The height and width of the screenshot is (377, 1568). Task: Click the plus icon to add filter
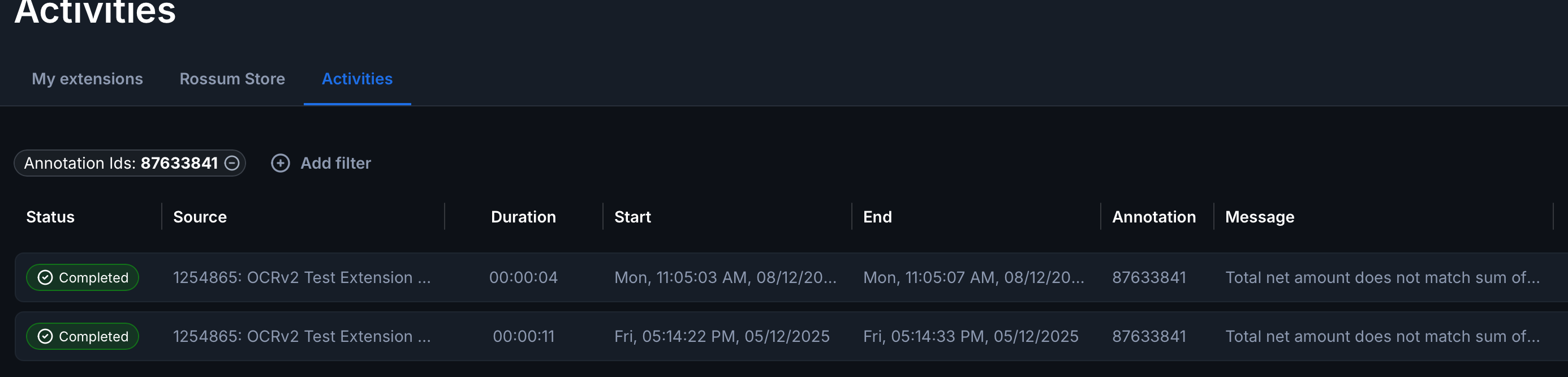(280, 163)
